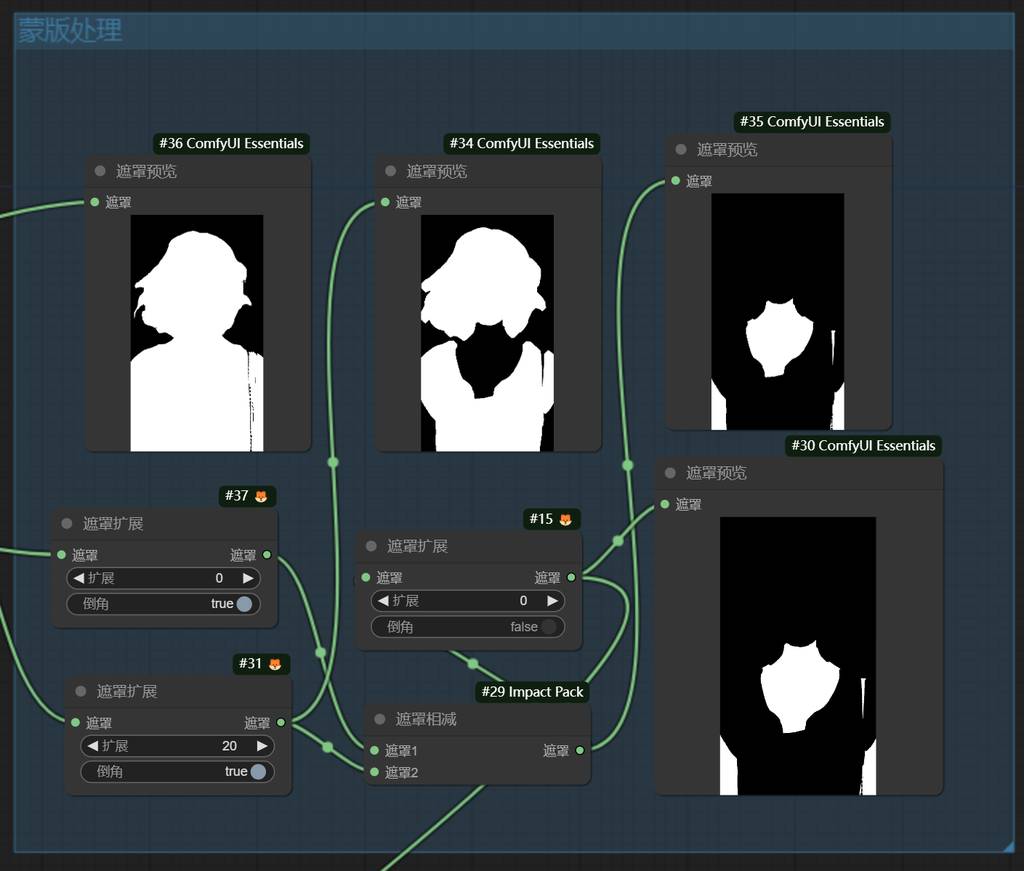Click the 遮罩2 input port on 遮罩相减
Image resolution: width=1024 pixels, height=871 pixels.
point(374,772)
